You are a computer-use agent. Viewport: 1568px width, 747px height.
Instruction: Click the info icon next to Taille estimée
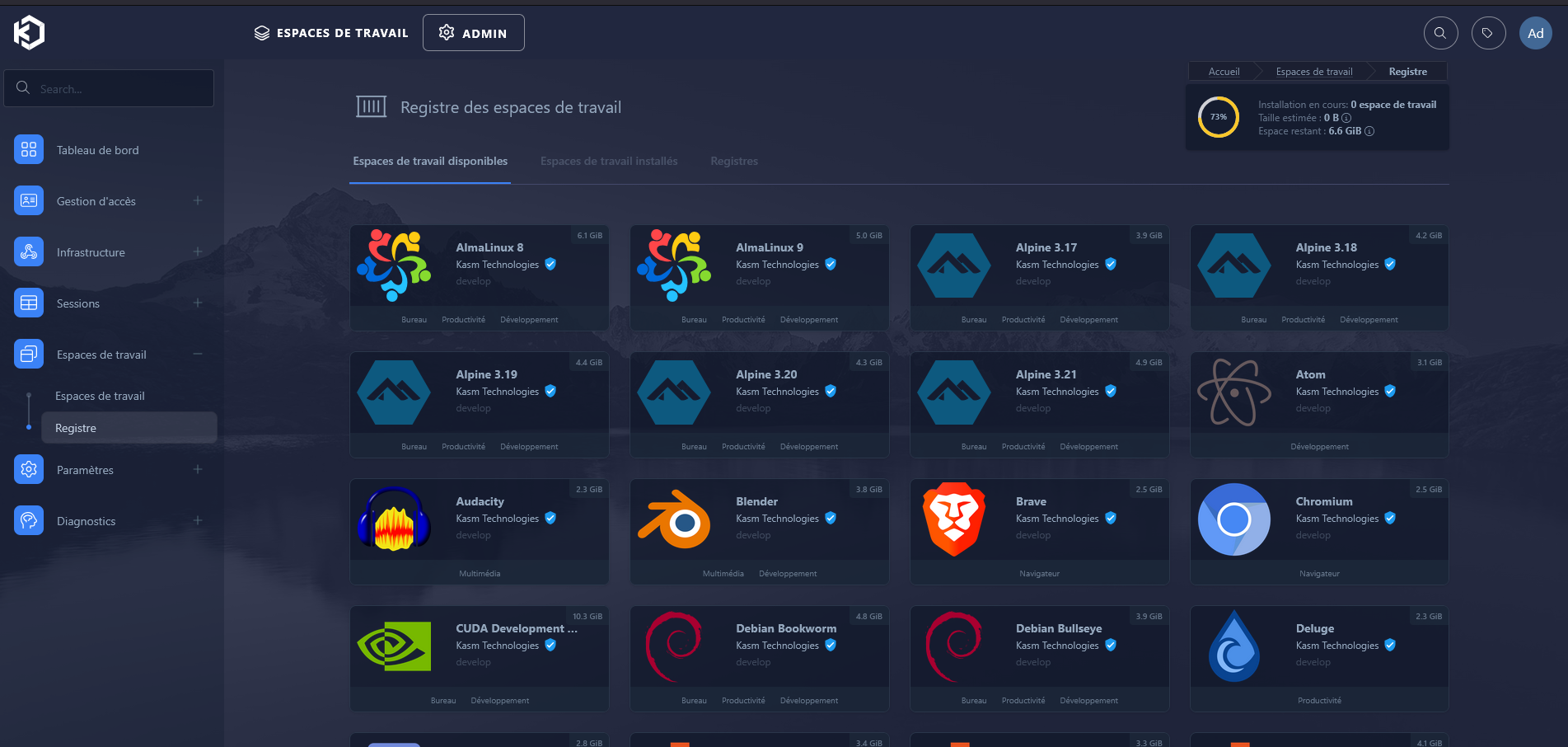pos(1346,118)
